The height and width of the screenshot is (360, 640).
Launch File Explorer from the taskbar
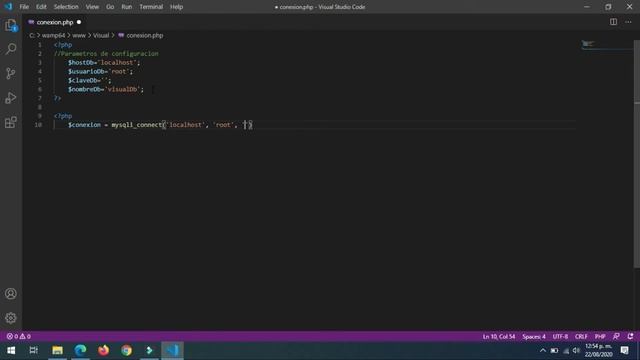[x=57, y=351]
